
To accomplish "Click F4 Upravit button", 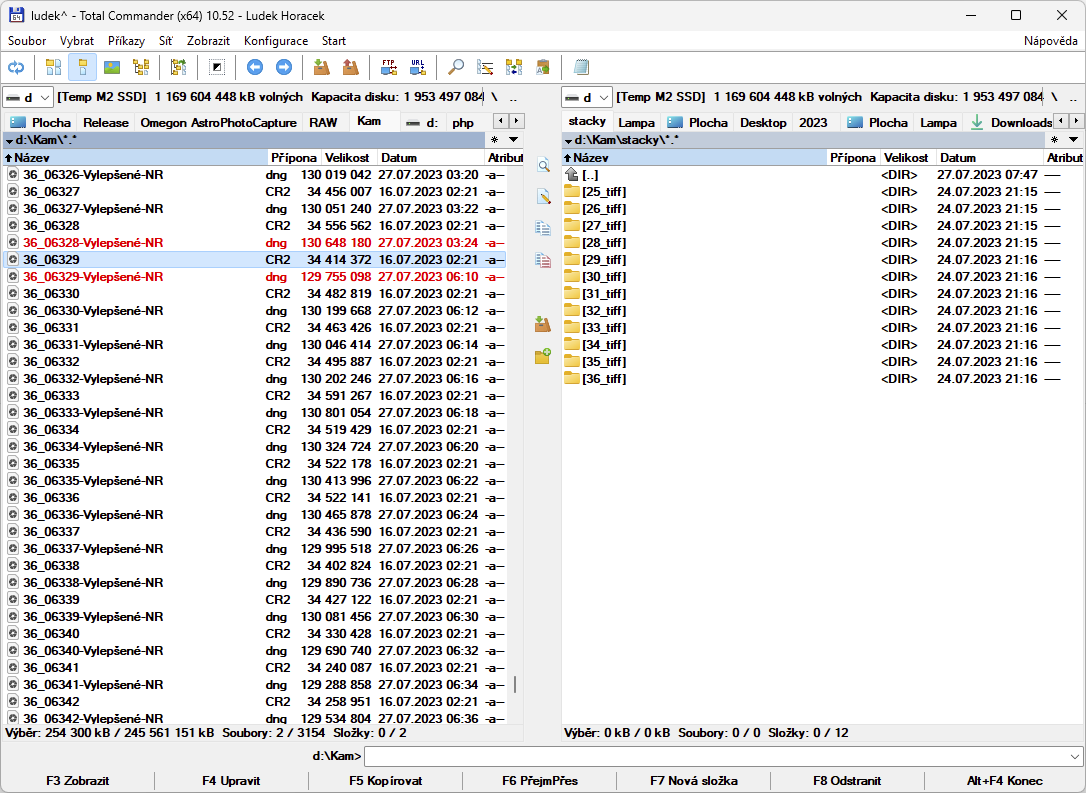I will pyautogui.click(x=231, y=781).
